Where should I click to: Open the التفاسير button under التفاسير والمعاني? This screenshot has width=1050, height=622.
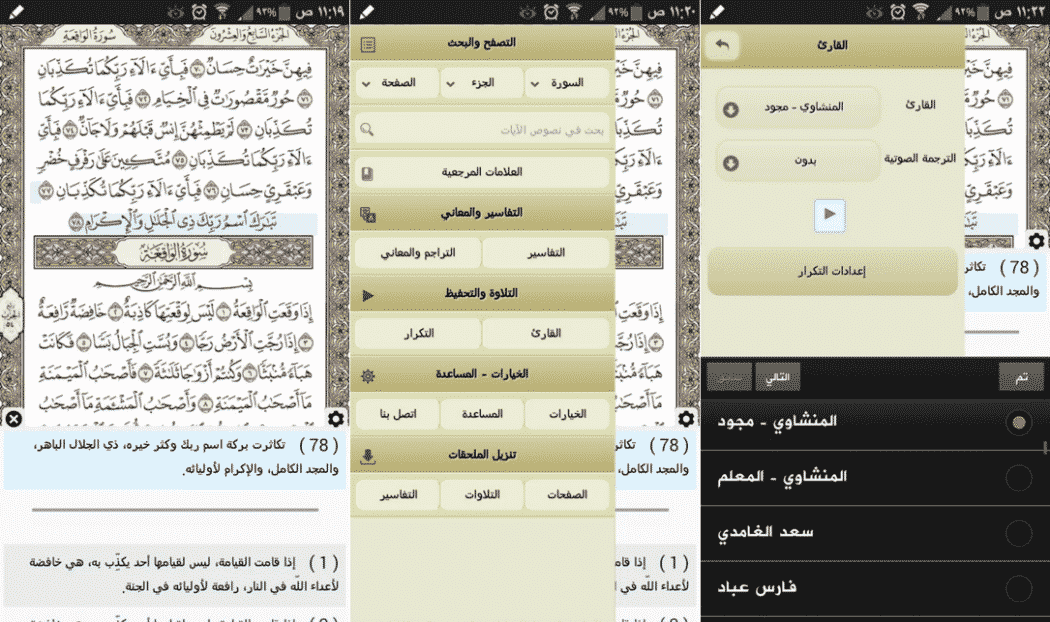coord(546,253)
